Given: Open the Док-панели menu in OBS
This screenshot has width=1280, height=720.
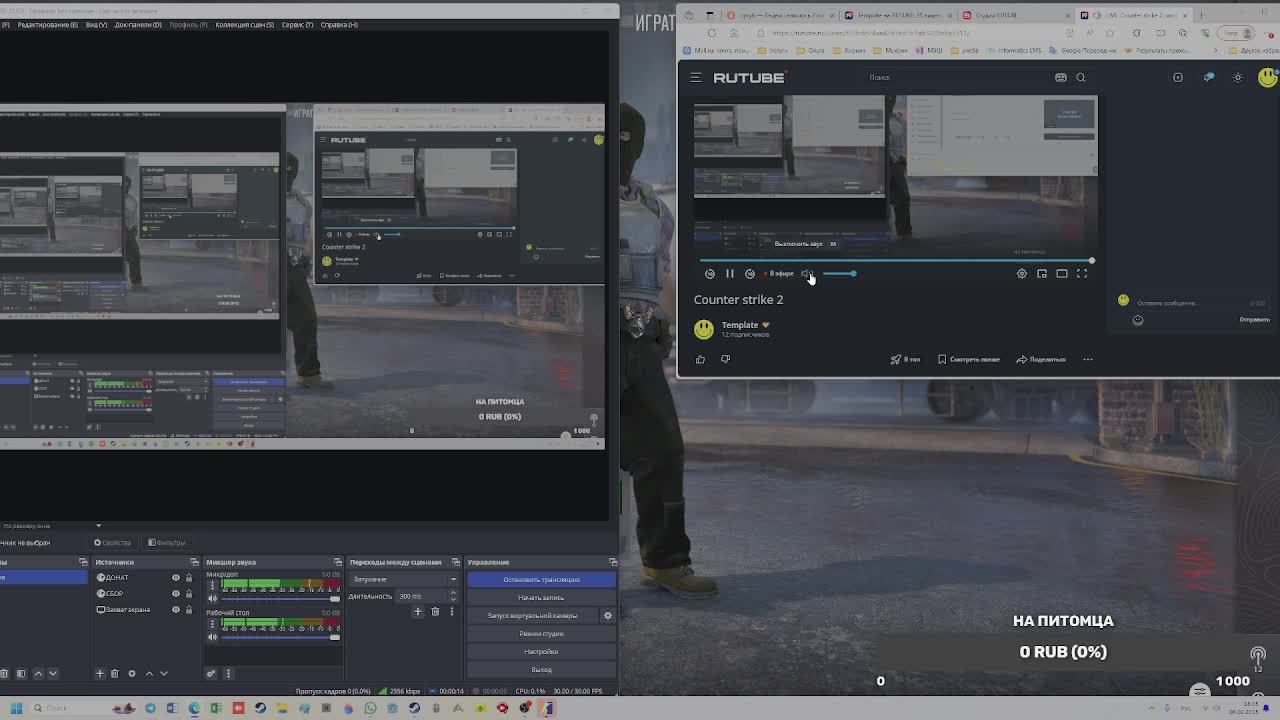Looking at the screenshot, I should point(138,24).
